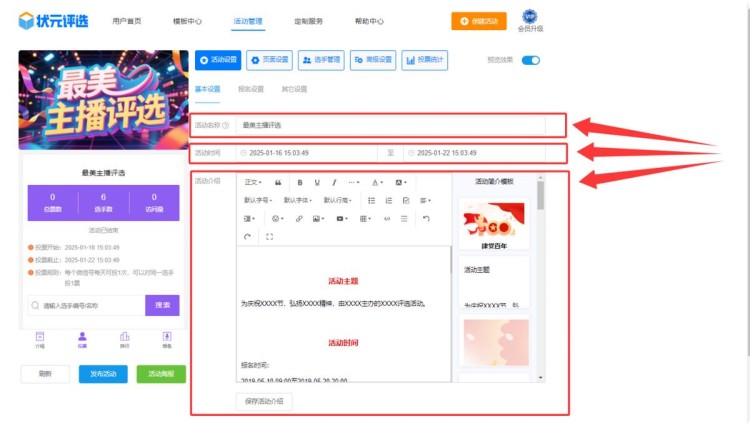This screenshot has height=426, width=750.
Task: Open the 正文 heading style dropdown
Action: pos(252,183)
